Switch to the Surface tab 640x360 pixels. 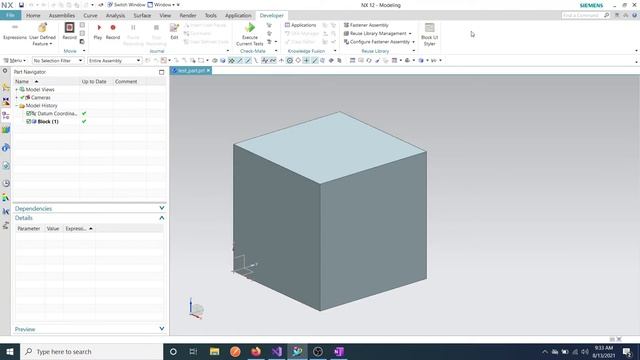coord(142,16)
